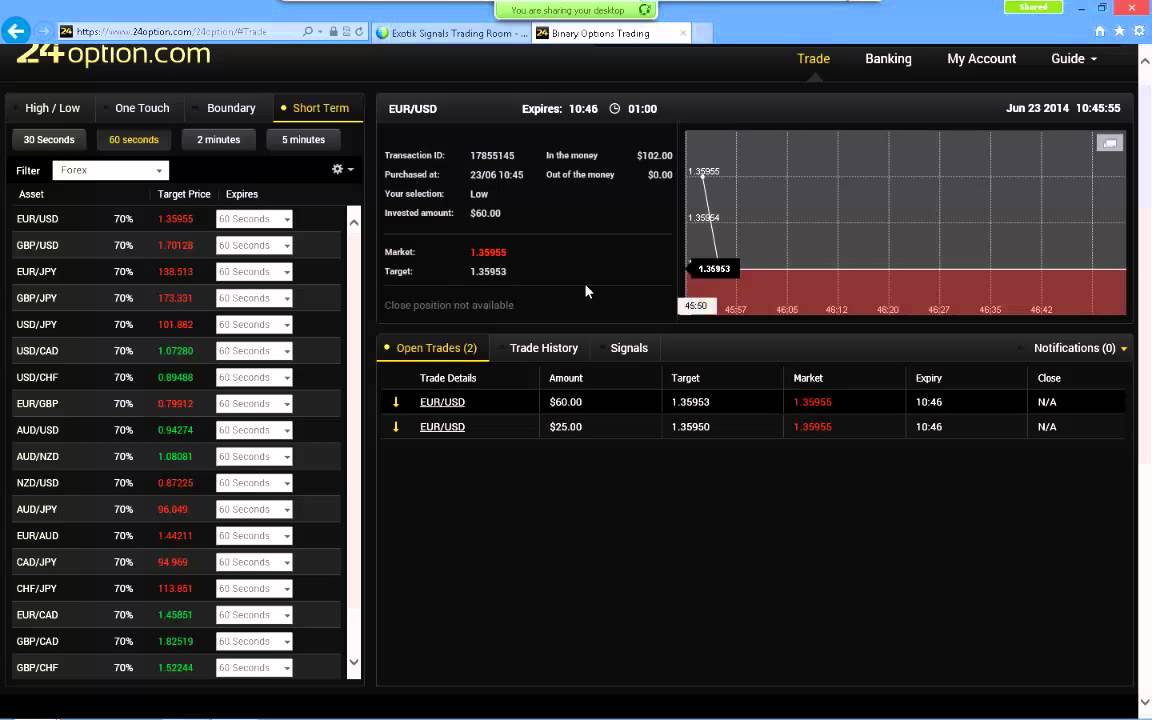Open EUR/JPY 60 Seconds expiry dropdown
Viewport: 1152px width, 720px height.
click(x=253, y=272)
